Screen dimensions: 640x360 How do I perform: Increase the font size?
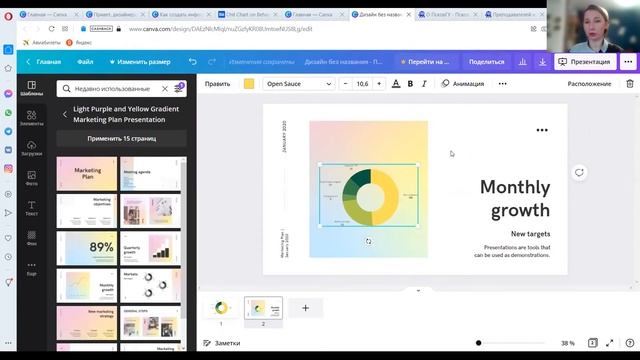coord(379,84)
